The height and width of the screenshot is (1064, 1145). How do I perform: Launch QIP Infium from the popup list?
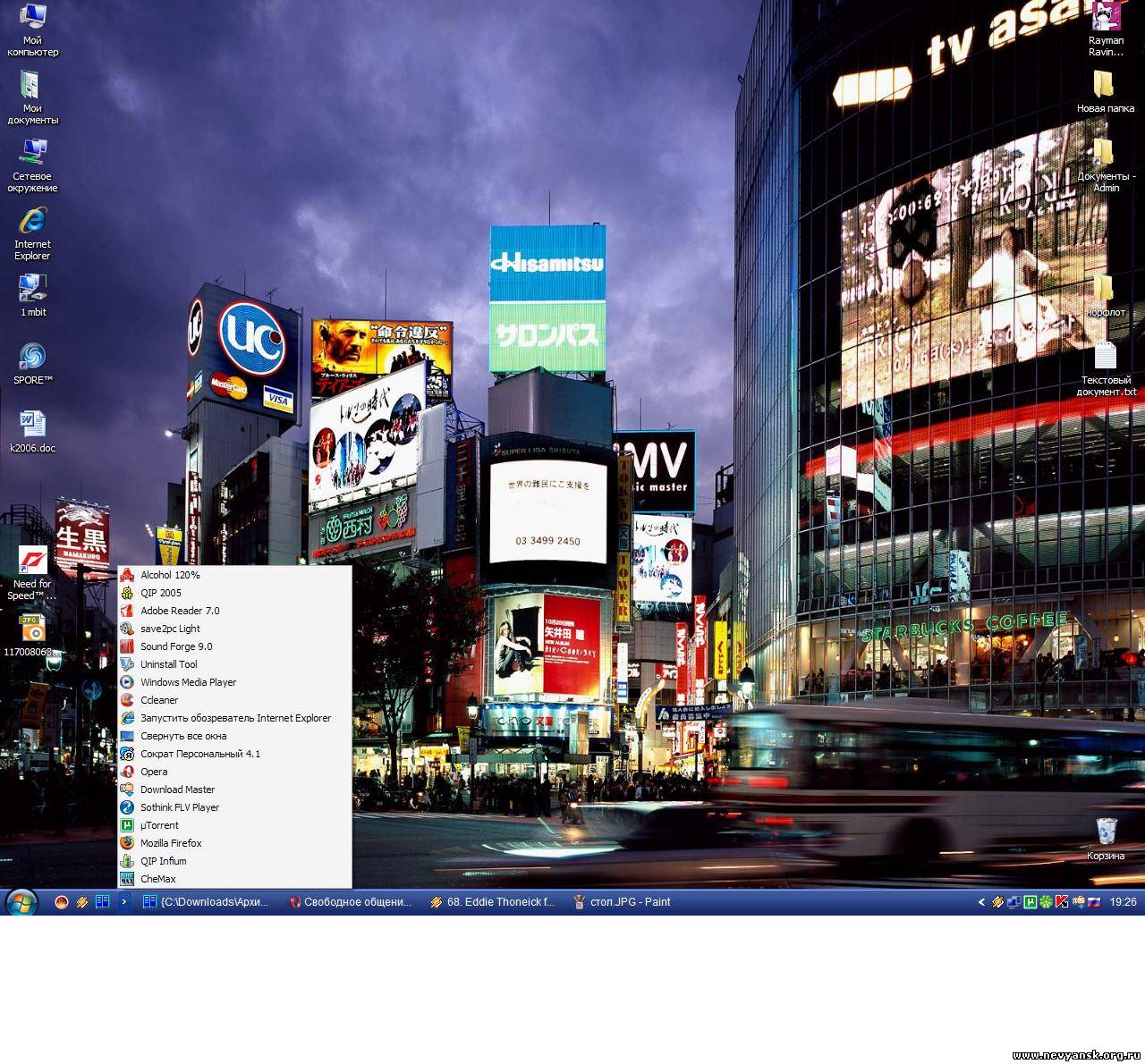coord(234,861)
